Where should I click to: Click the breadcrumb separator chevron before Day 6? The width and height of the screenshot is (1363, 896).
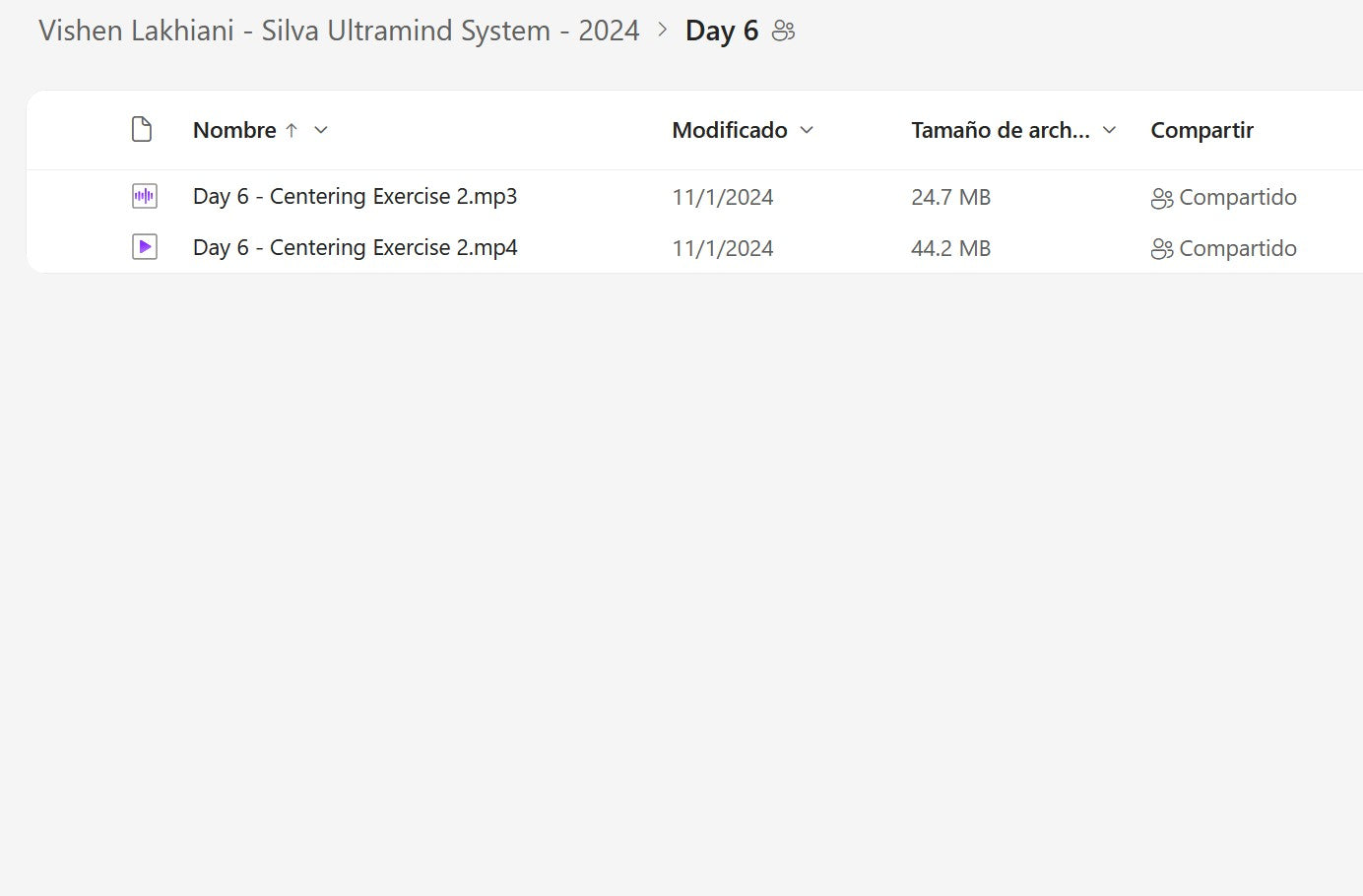[663, 31]
